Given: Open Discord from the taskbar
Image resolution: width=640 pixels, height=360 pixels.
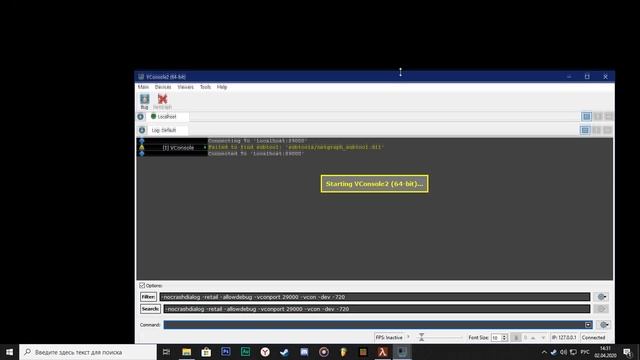Looking at the screenshot, I should tap(304, 352).
